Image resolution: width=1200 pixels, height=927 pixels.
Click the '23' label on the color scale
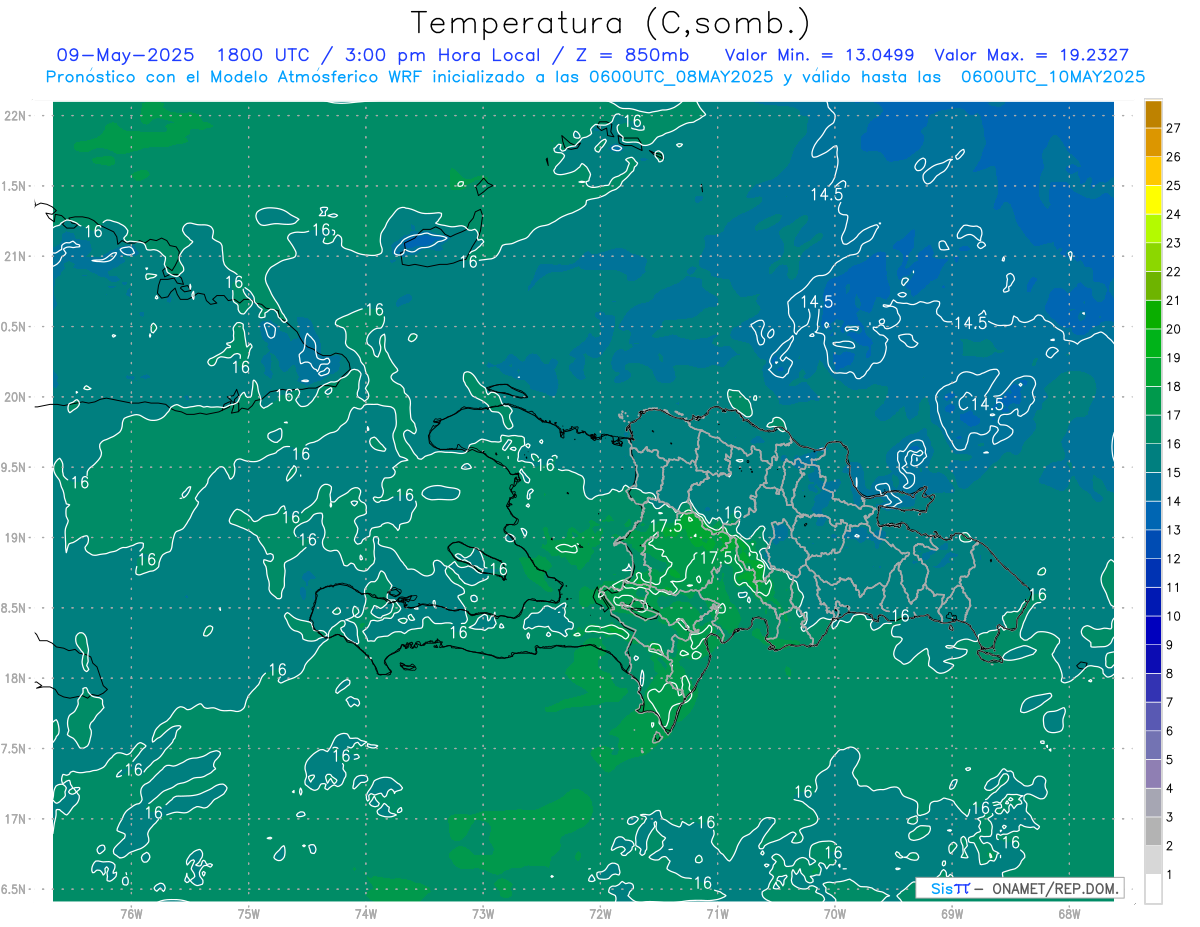[1174, 243]
